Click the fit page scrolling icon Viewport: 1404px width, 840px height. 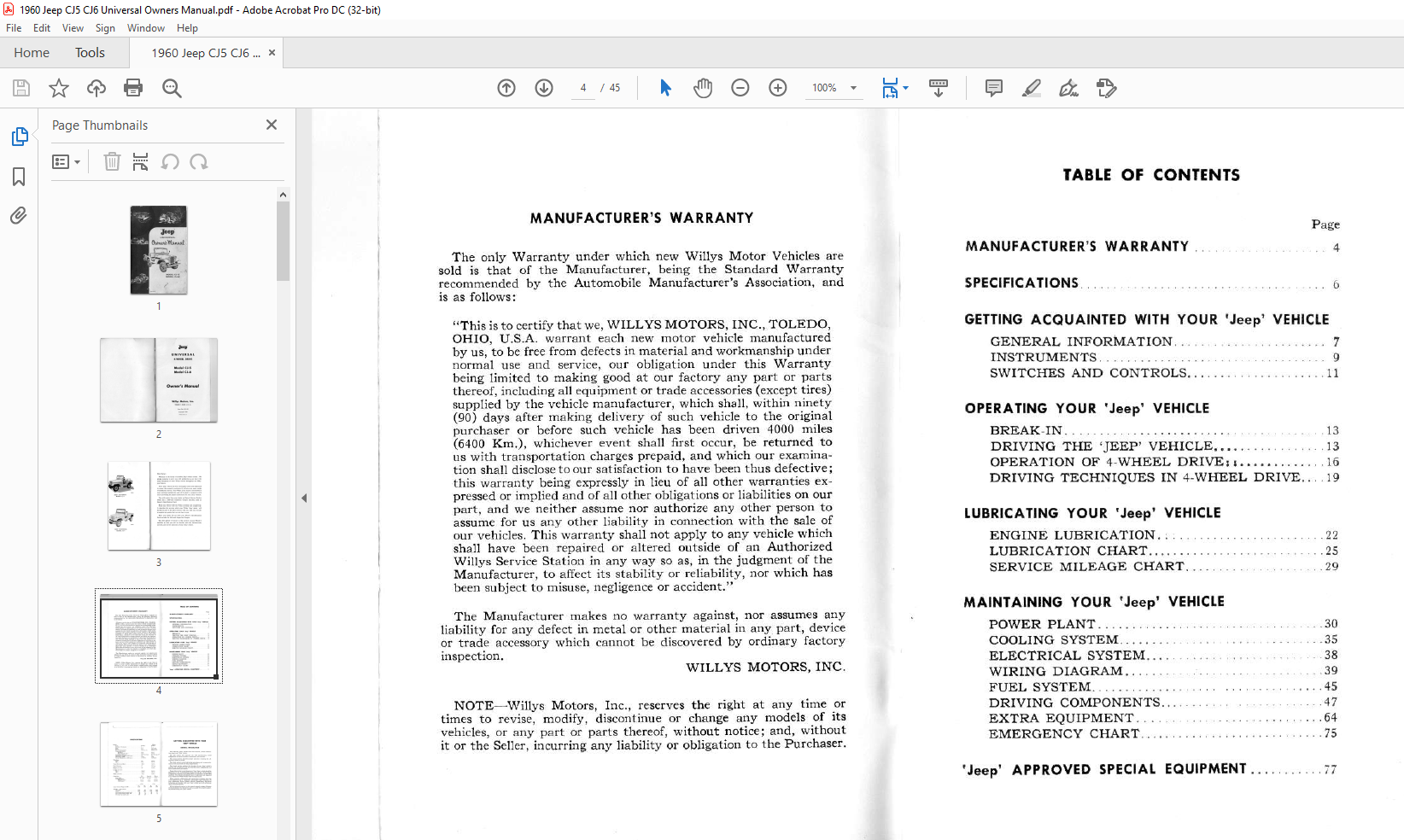click(x=890, y=88)
